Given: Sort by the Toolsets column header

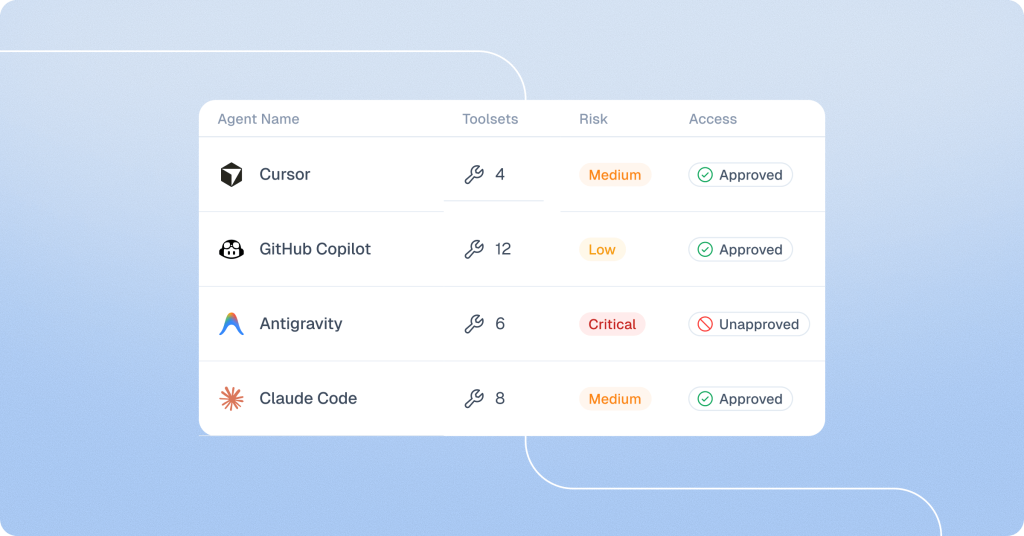Looking at the screenshot, I should click(490, 119).
